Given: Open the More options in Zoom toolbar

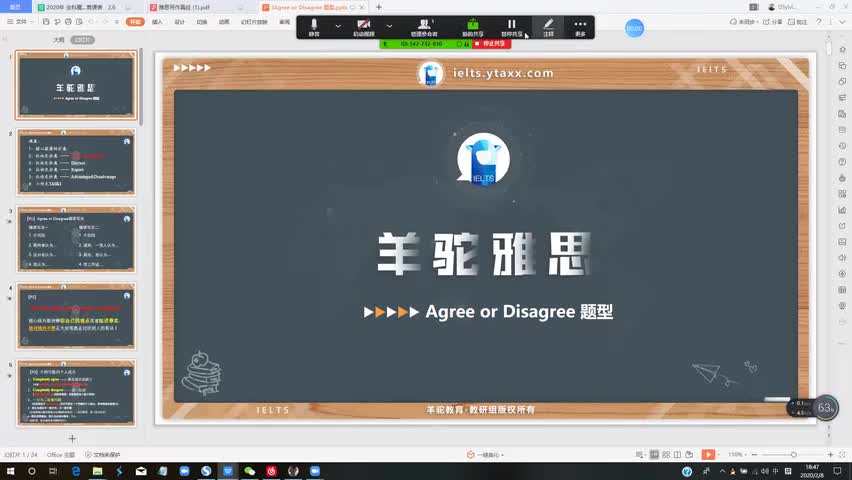Looking at the screenshot, I should (580, 27).
